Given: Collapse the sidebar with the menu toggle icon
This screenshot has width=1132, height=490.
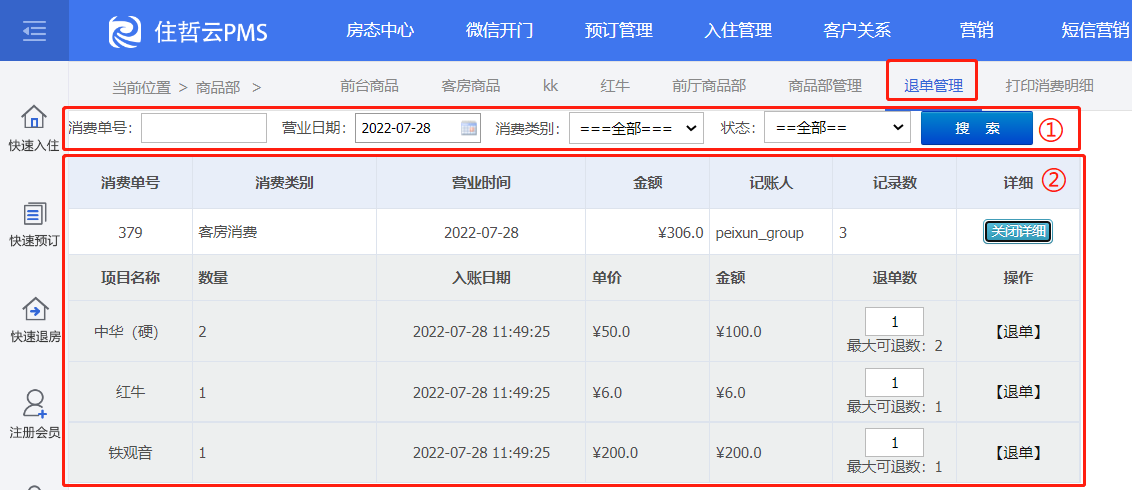Looking at the screenshot, I should (x=34, y=30).
